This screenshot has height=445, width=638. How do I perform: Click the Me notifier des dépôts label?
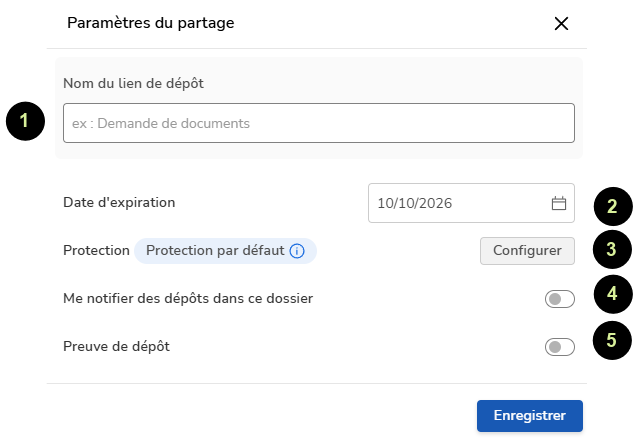[188, 299]
